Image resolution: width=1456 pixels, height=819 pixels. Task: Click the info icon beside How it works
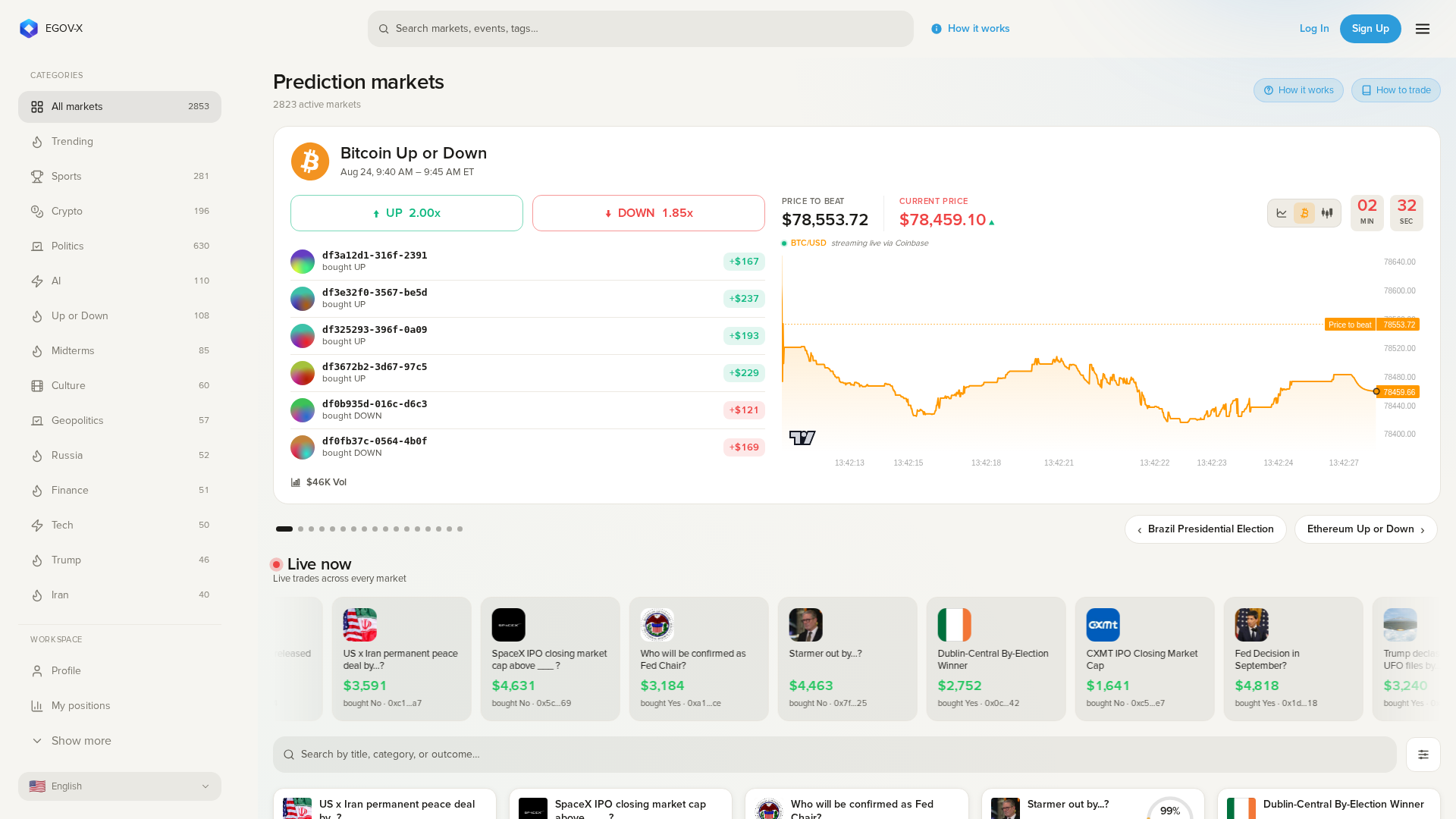[937, 29]
